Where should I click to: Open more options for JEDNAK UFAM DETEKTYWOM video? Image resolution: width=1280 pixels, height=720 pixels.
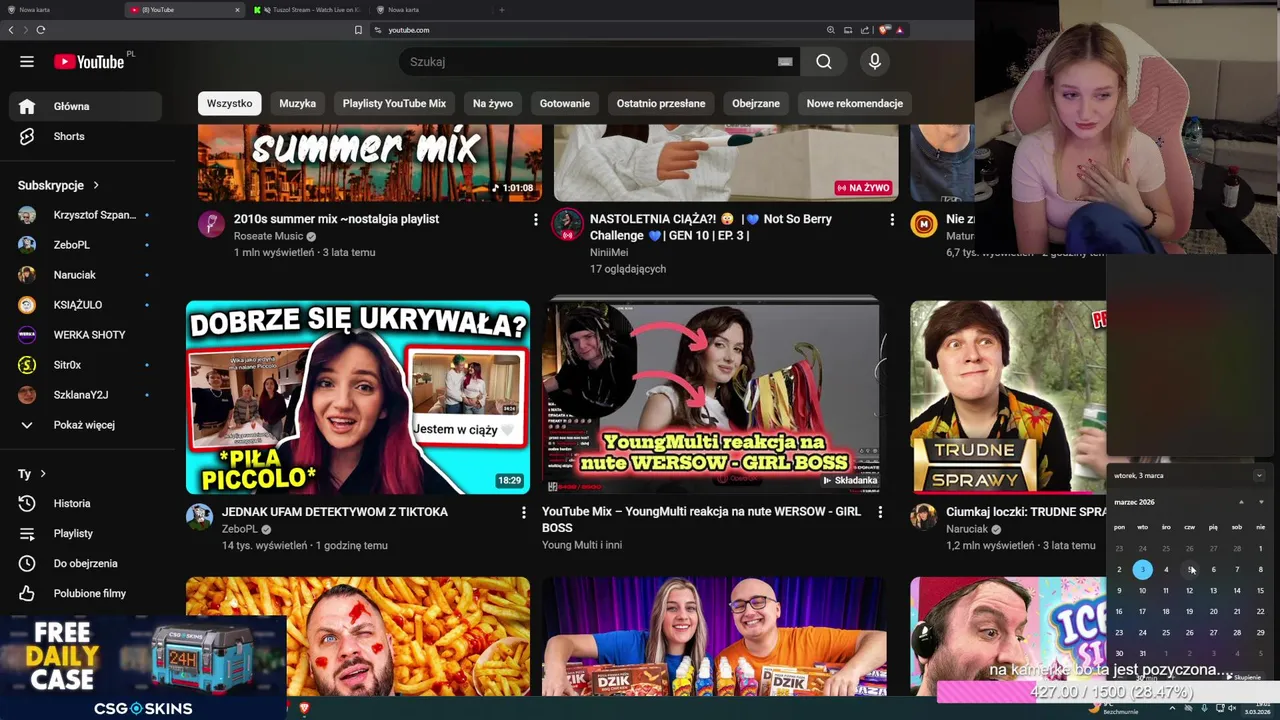pyautogui.click(x=523, y=513)
